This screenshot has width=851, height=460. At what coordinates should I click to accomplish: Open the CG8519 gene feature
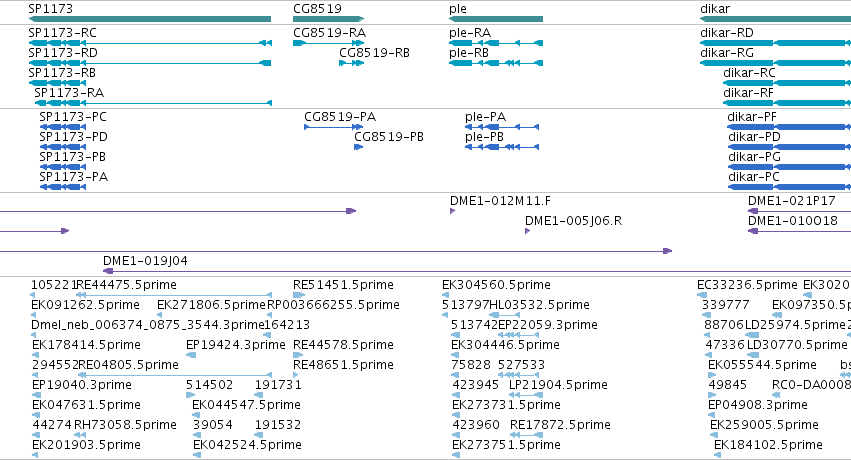pyautogui.click(x=328, y=19)
